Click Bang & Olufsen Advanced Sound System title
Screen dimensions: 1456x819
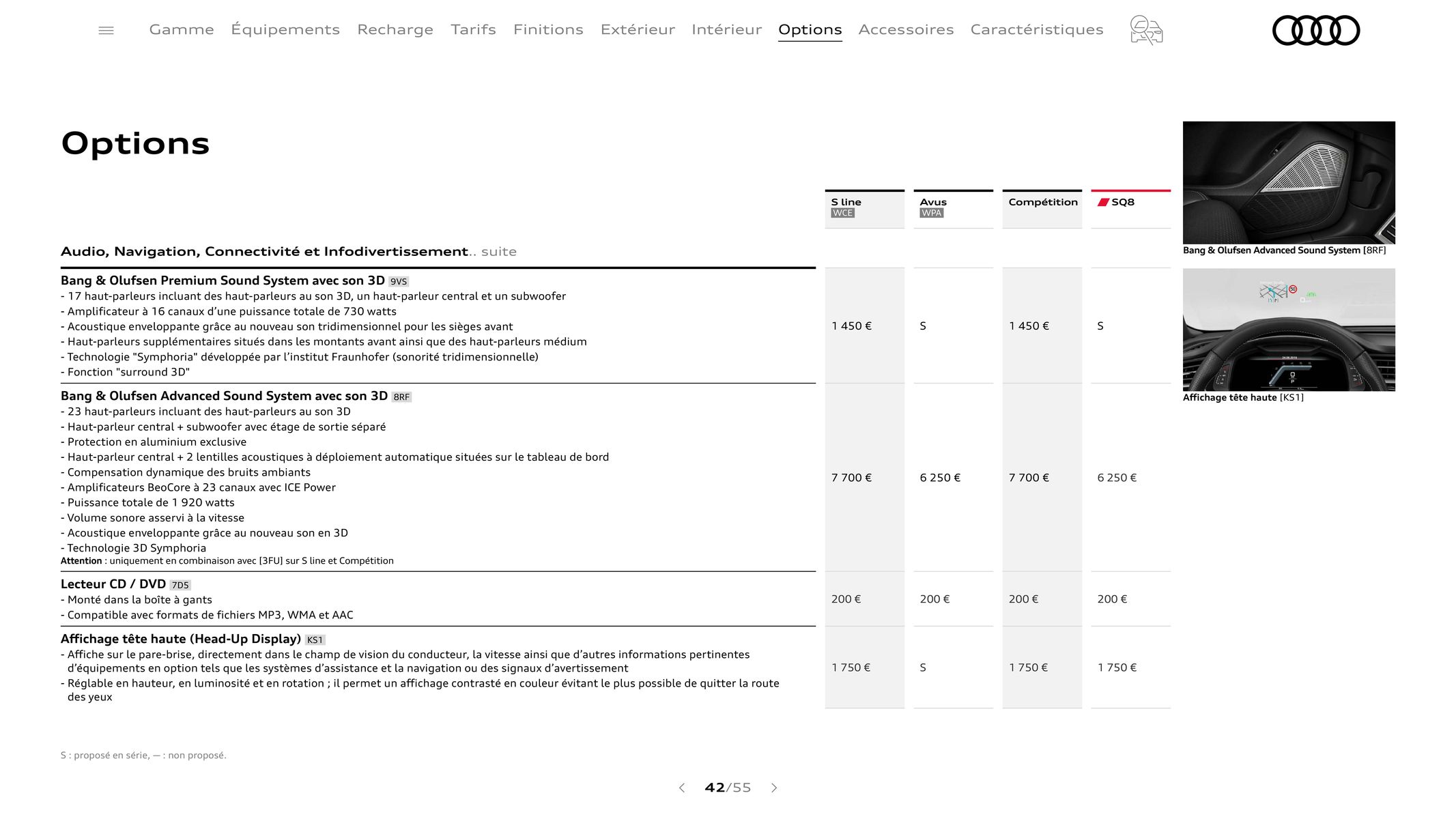[224, 396]
